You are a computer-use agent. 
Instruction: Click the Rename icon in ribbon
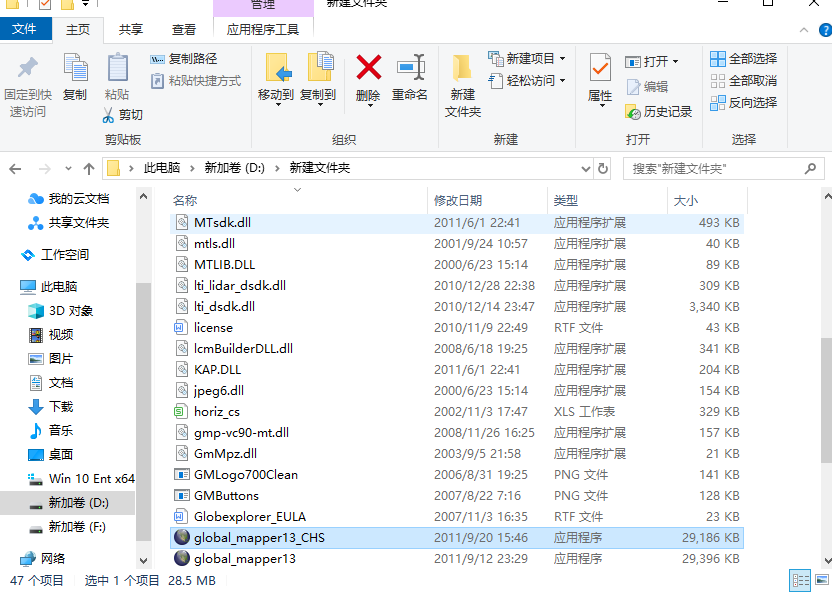pyautogui.click(x=409, y=69)
